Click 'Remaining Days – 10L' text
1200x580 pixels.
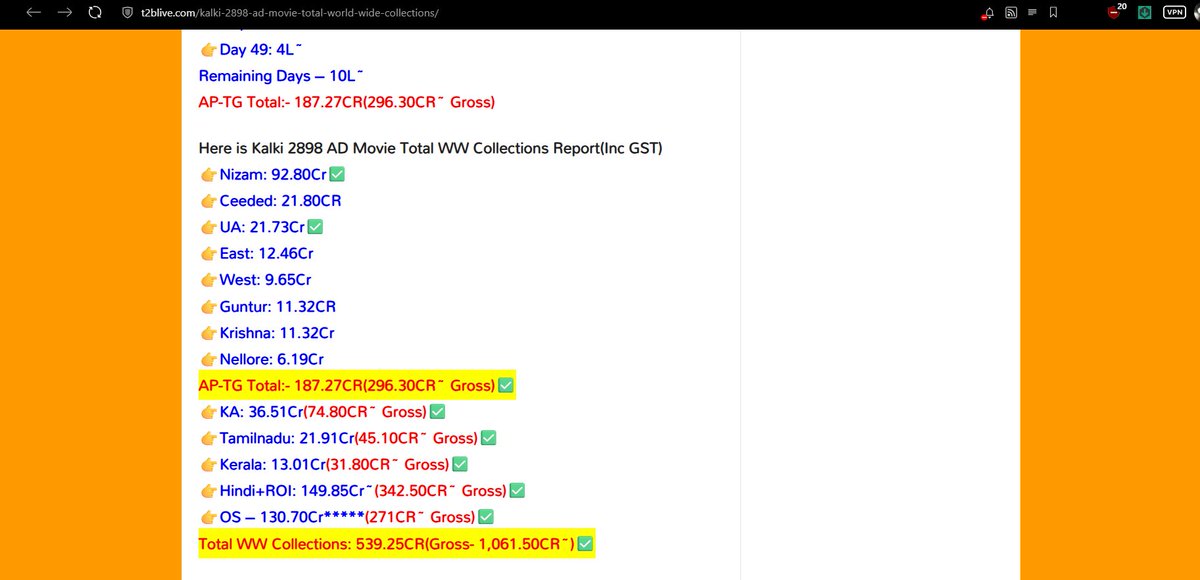tap(281, 75)
